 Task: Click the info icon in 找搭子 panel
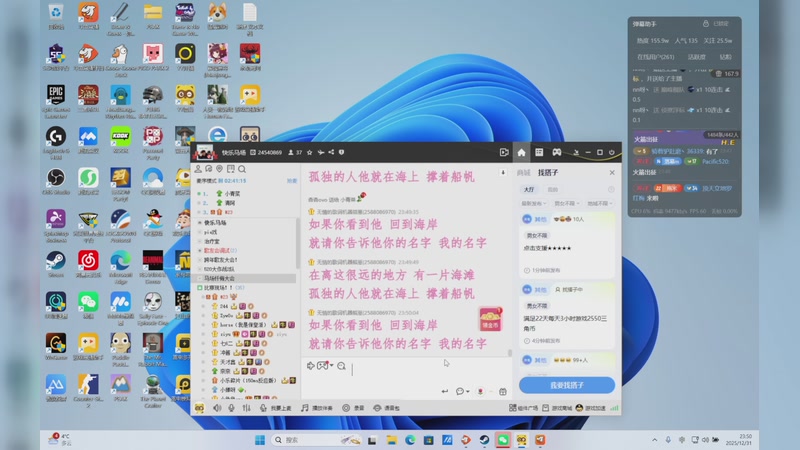[x=611, y=189]
